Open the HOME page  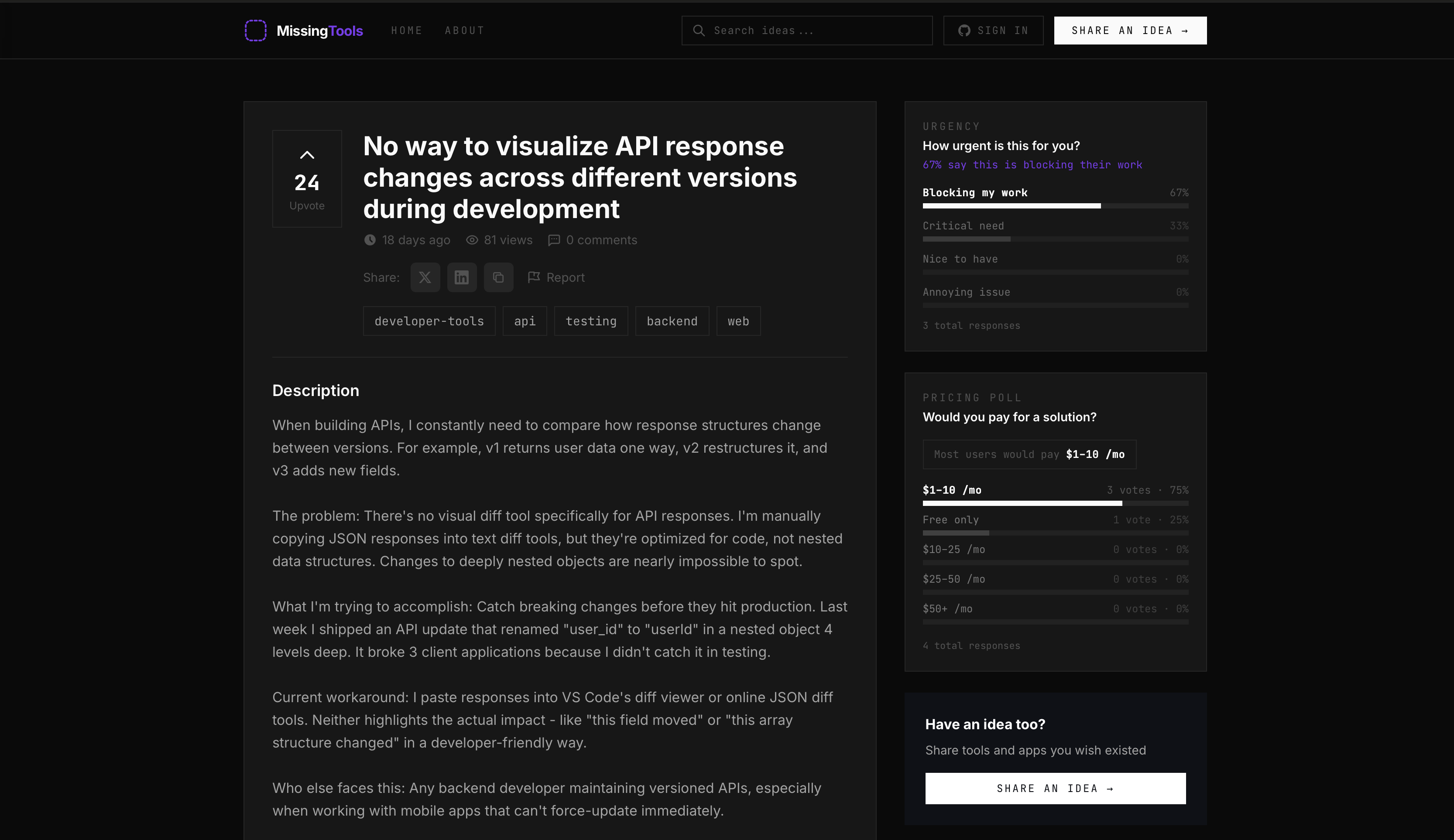tap(407, 30)
